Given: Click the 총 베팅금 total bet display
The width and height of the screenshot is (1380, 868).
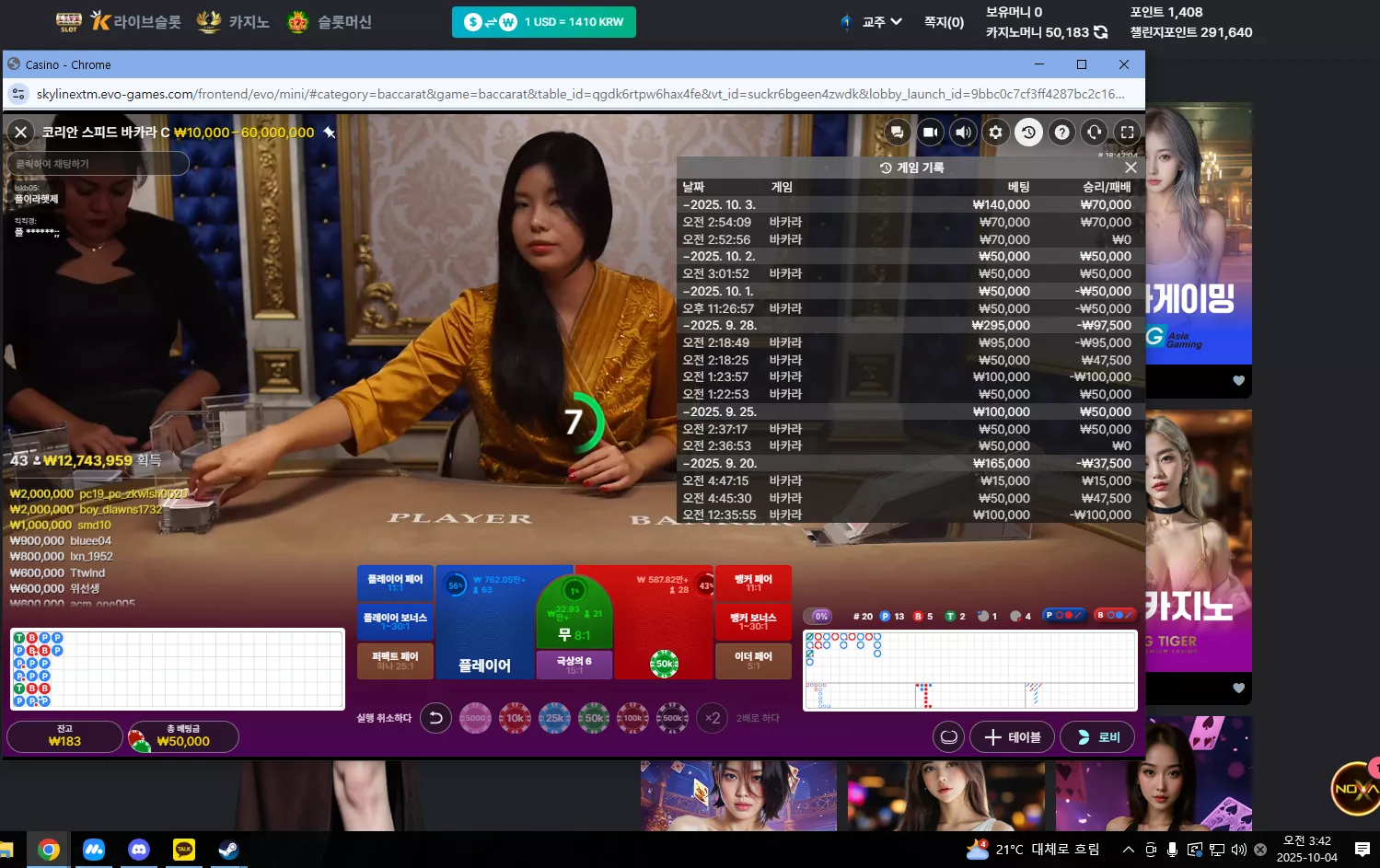Looking at the screenshot, I should point(183,736).
